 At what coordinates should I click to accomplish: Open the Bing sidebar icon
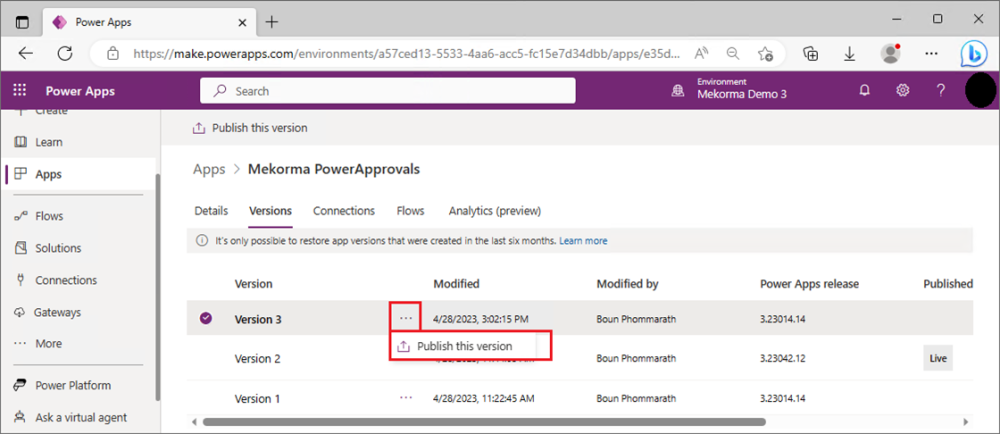974,53
